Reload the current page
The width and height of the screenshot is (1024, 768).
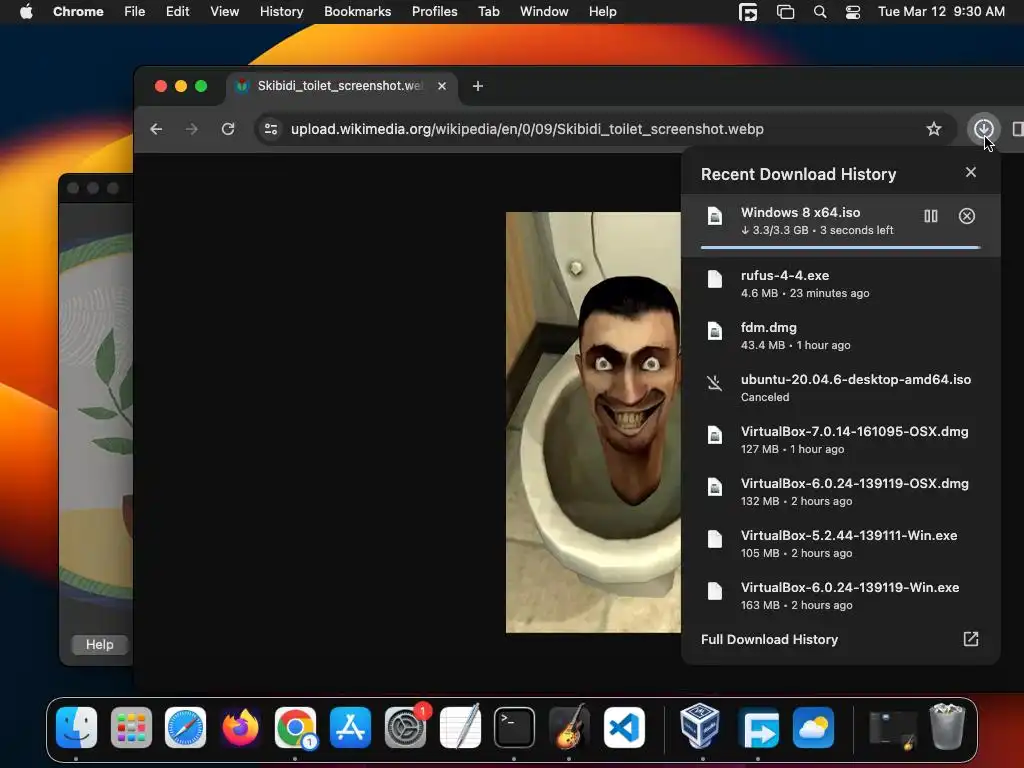coord(228,129)
